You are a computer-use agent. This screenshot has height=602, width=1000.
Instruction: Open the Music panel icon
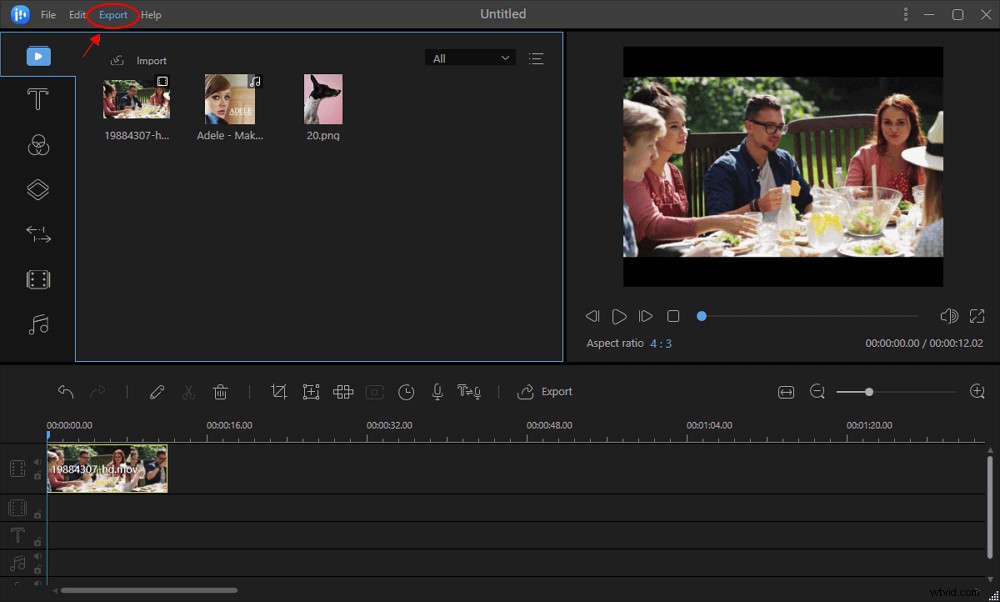[38, 324]
